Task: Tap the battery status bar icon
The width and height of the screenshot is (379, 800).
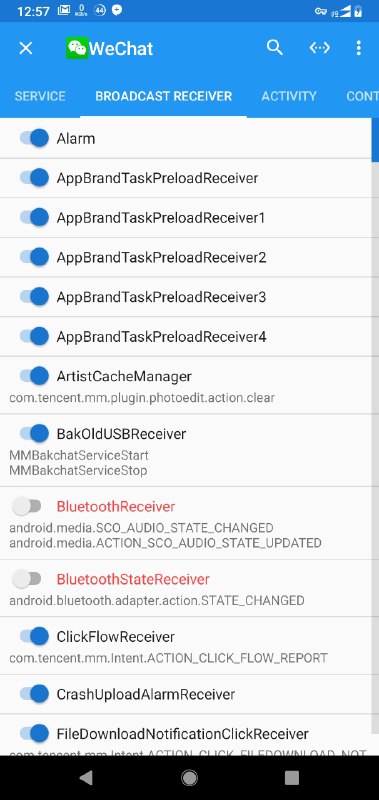Action: [359, 11]
